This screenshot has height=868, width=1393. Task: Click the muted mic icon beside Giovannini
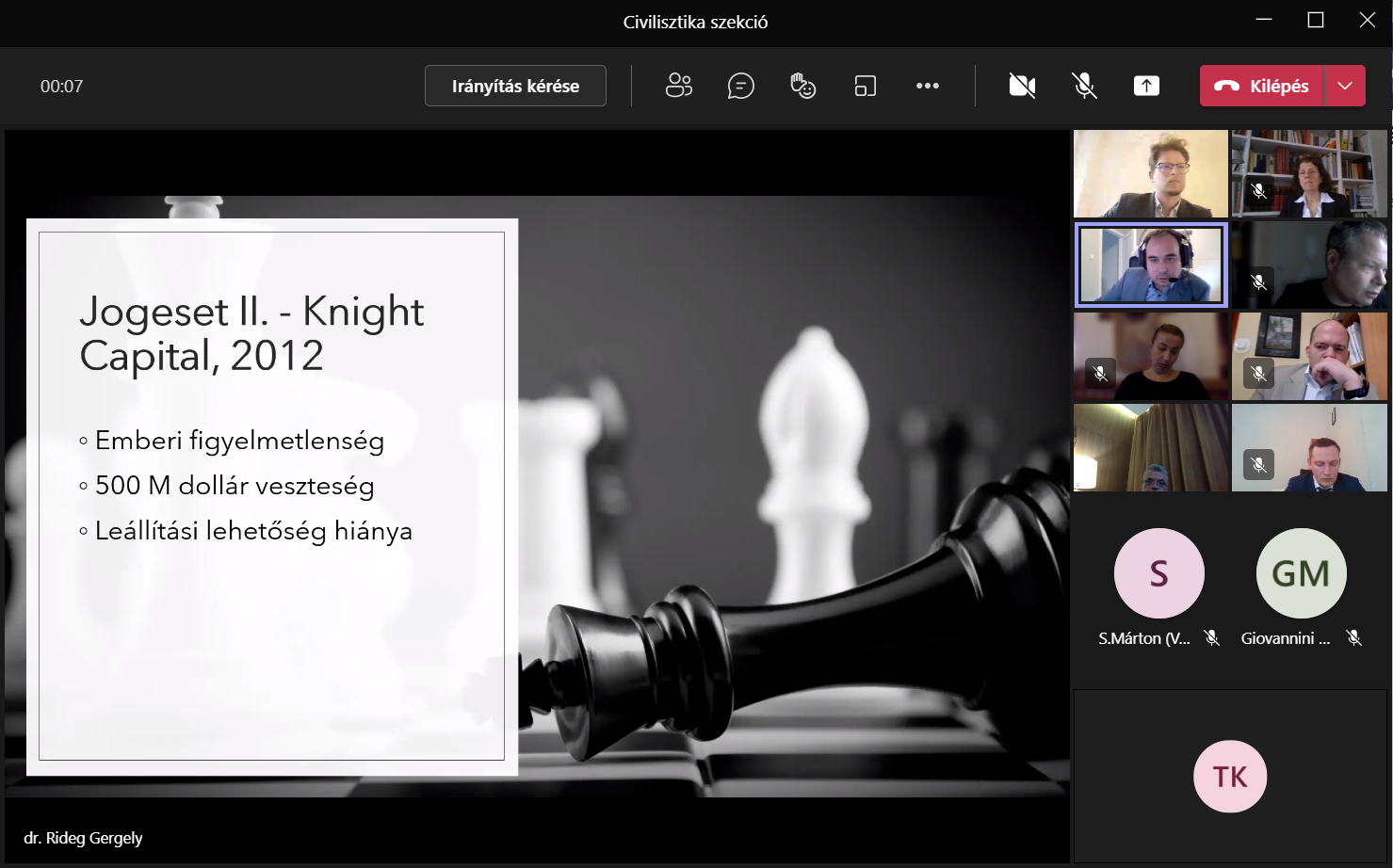(1353, 638)
